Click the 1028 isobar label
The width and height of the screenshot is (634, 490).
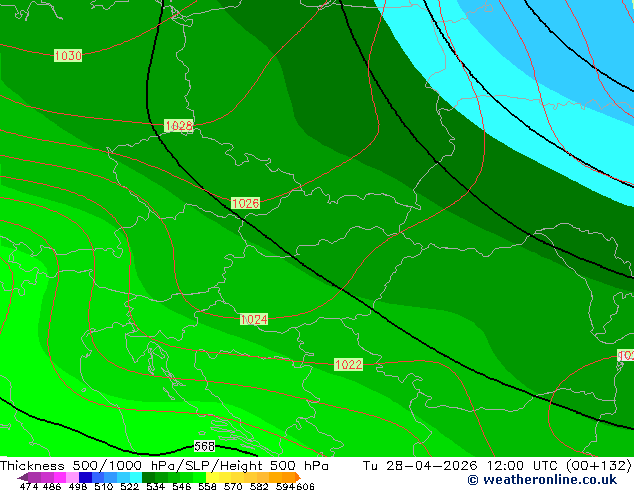(179, 125)
